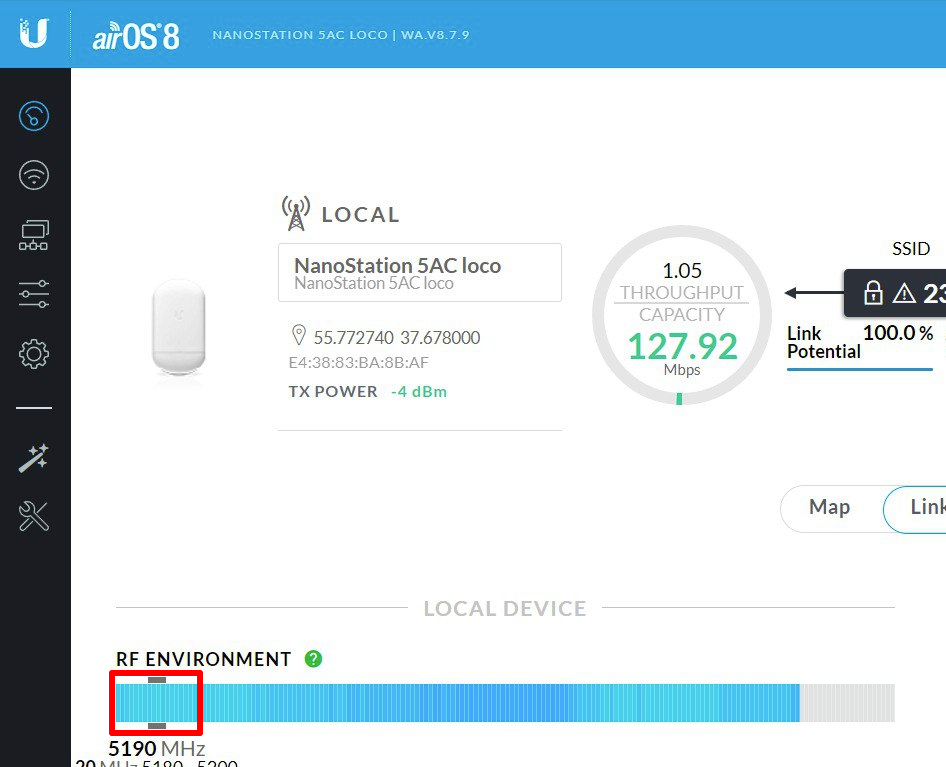946x767 pixels.
Task: Click the RF ENVIRONMENT heading
Action: (203, 659)
